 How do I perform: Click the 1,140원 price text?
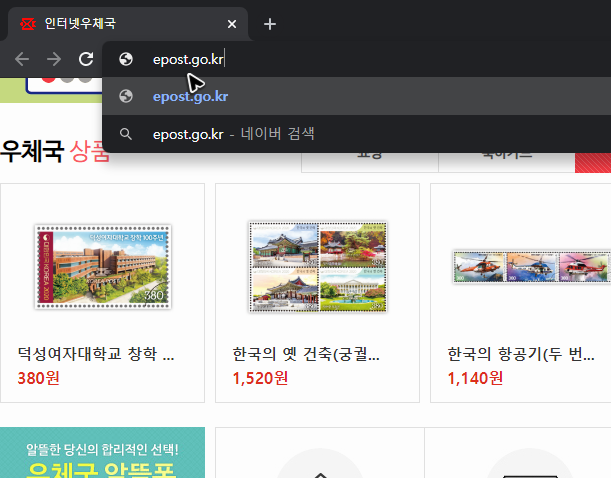tap(475, 378)
